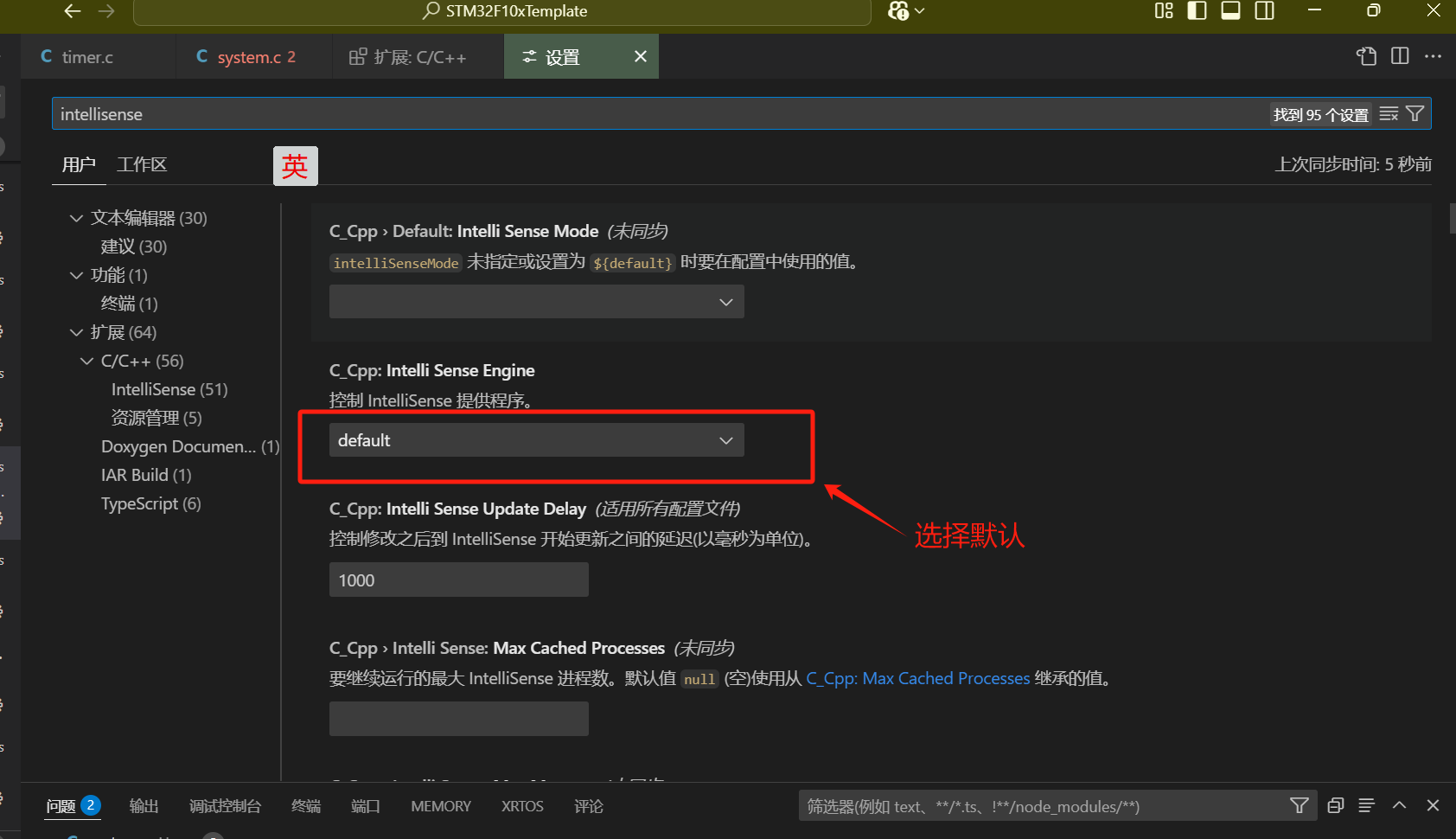The width and height of the screenshot is (1456, 839).
Task: Click the 英 input method indicator
Action: coord(296,166)
